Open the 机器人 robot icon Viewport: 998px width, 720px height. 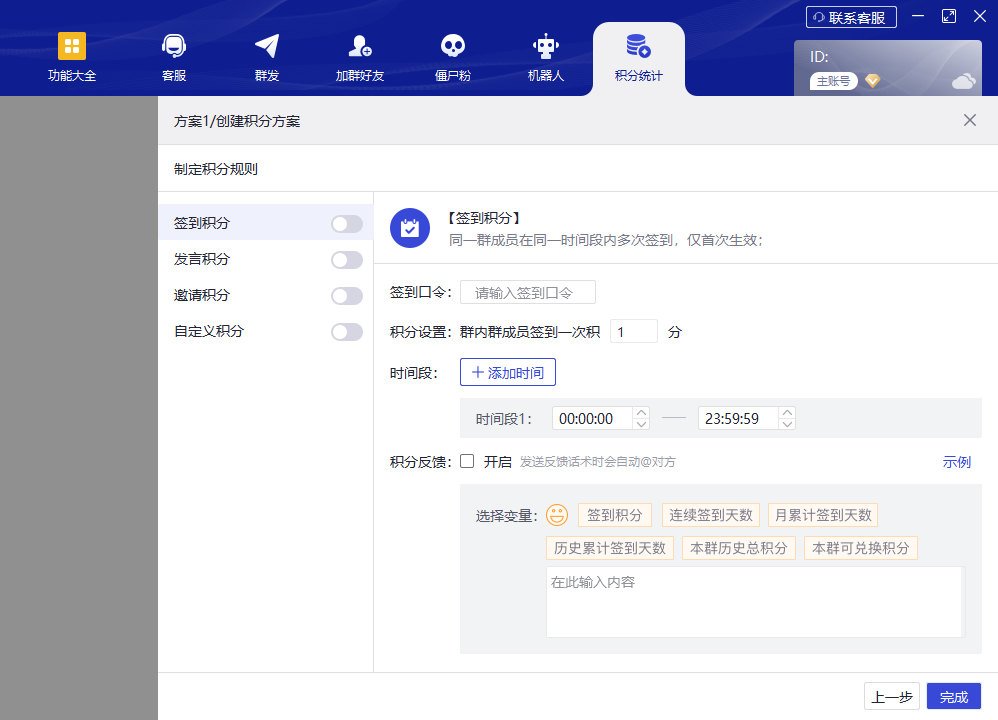point(545,46)
